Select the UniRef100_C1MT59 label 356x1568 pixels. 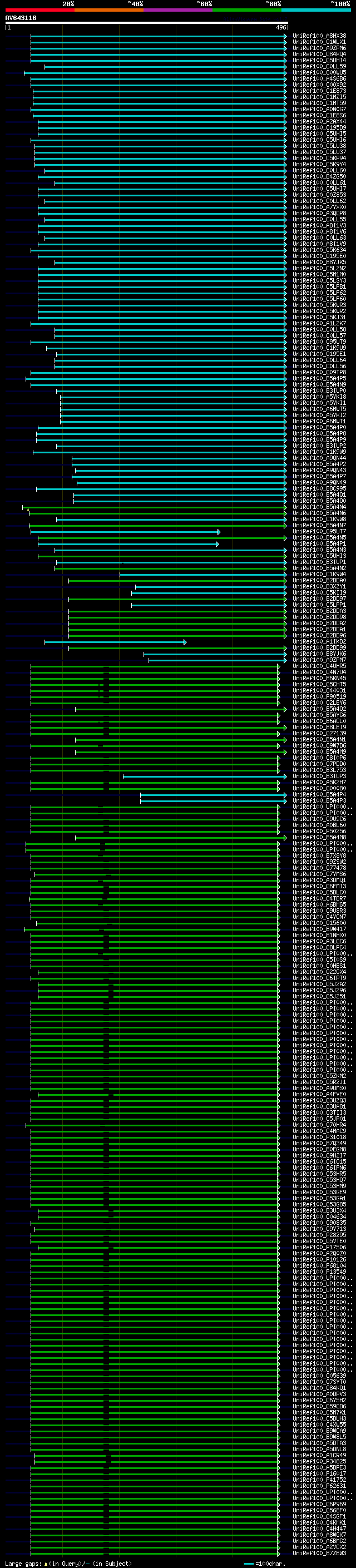click(x=319, y=103)
